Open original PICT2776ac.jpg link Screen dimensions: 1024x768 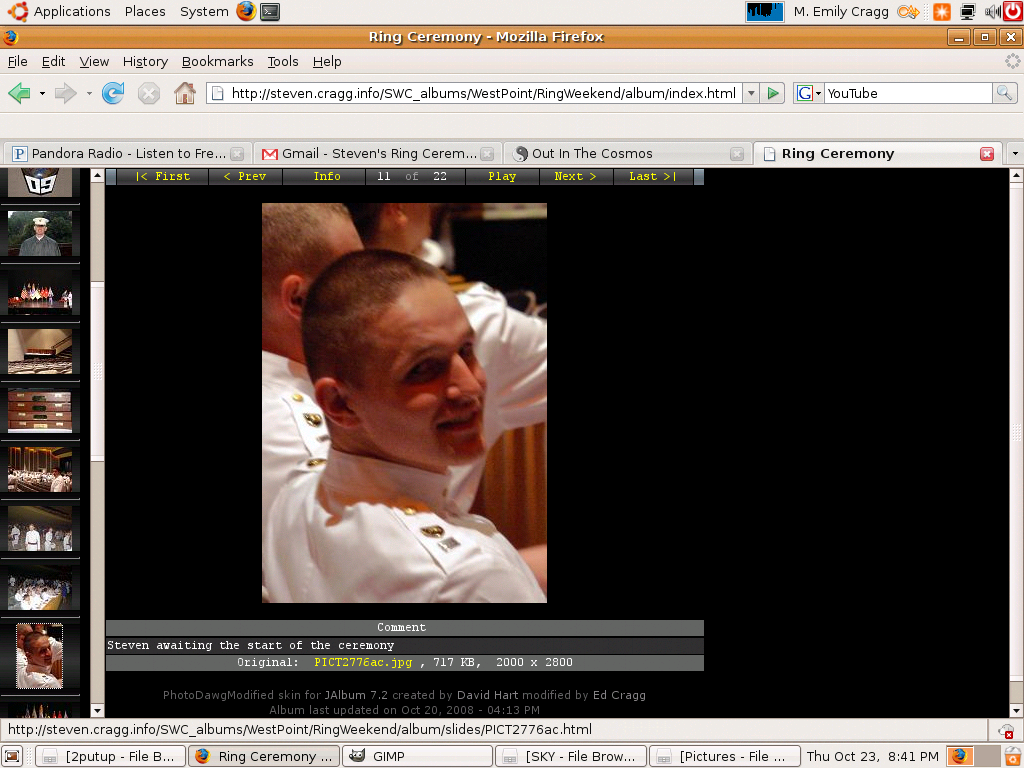[363, 662]
